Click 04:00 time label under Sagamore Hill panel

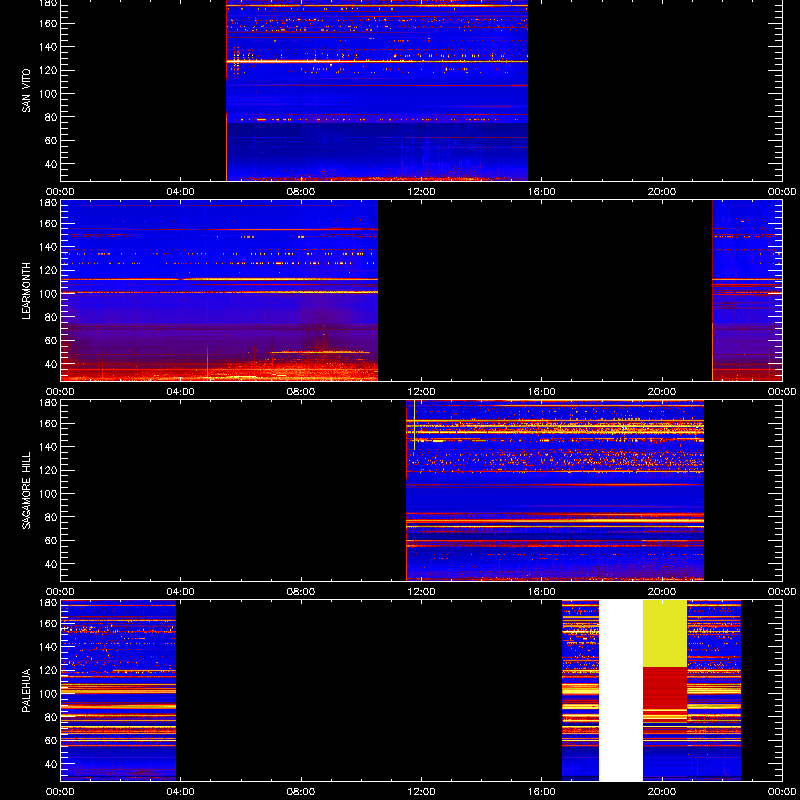(x=181, y=592)
